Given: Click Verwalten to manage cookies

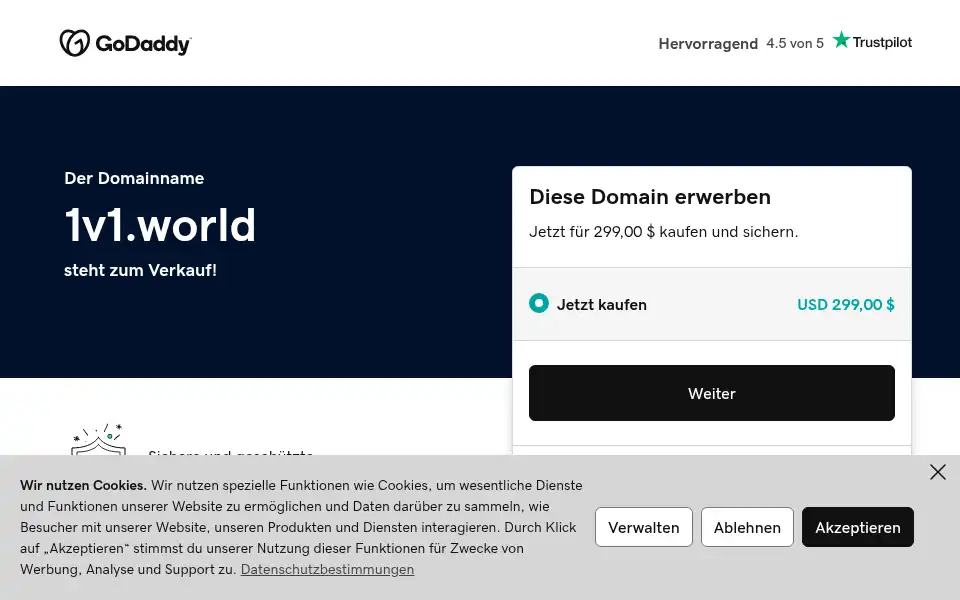Looking at the screenshot, I should click(x=643, y=527).
